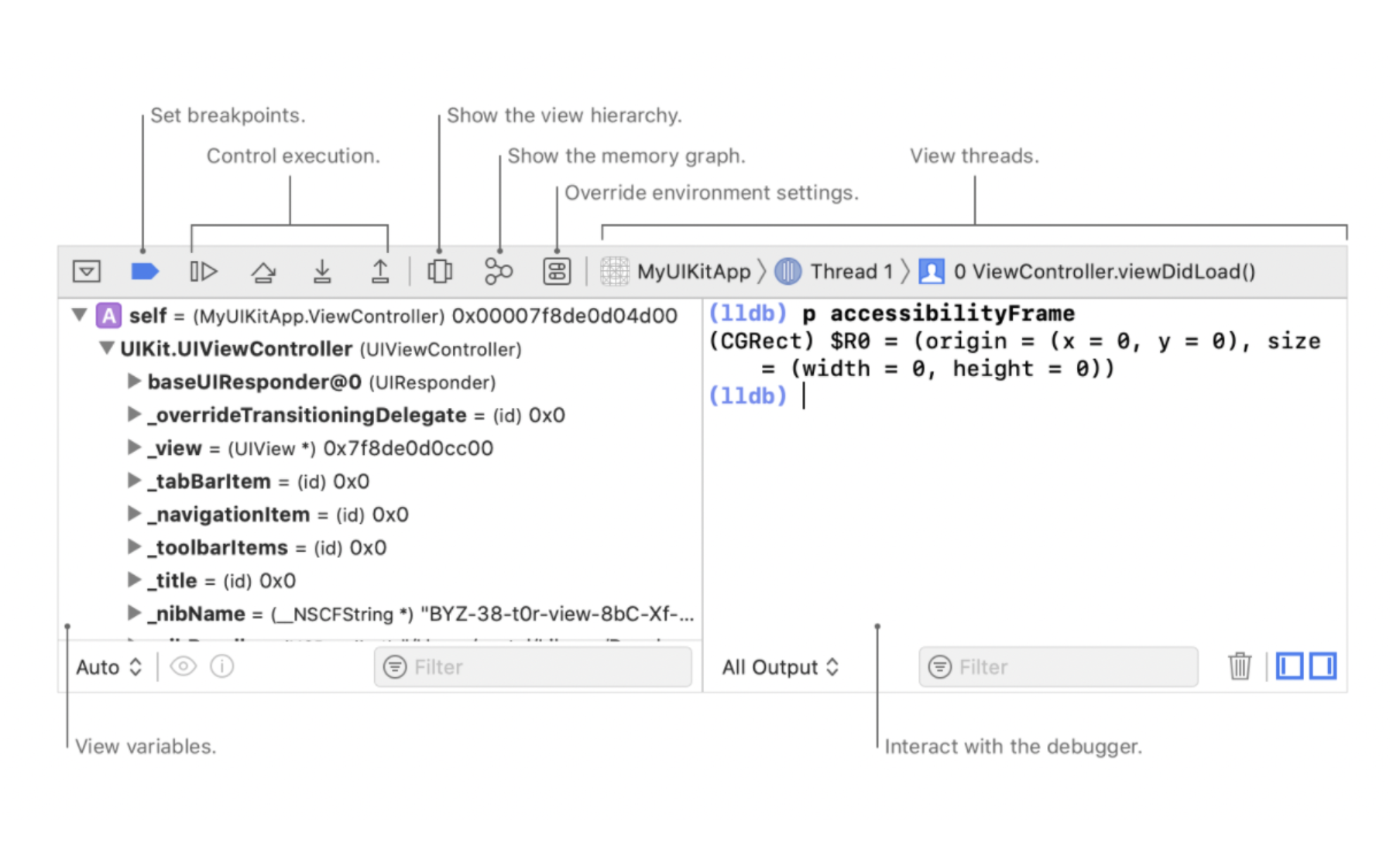Expand baseUIResponder@0 entry
Image resolution: width=1400 pixels, height=842 pixels.
point(134,381)
